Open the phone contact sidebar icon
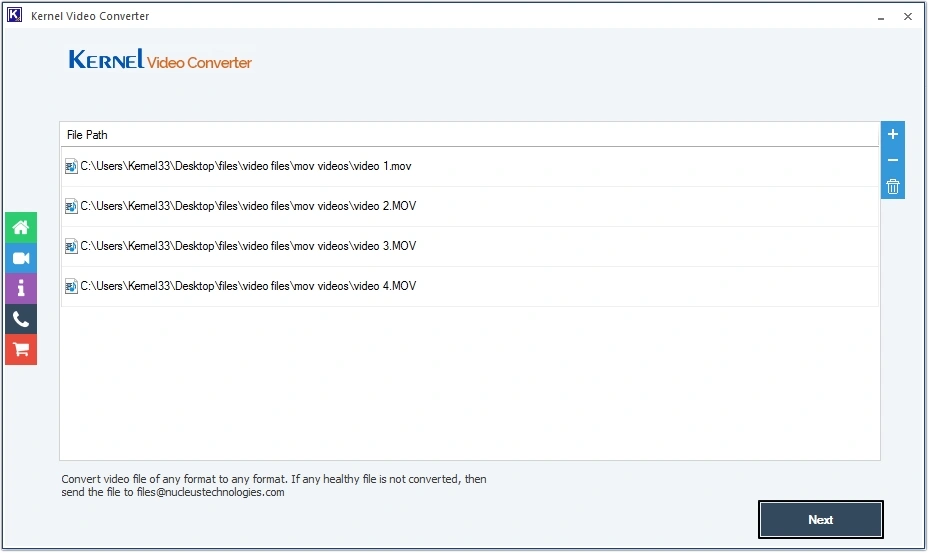The image size is (929, 553). pyautogui.click(x=21, y=319)
